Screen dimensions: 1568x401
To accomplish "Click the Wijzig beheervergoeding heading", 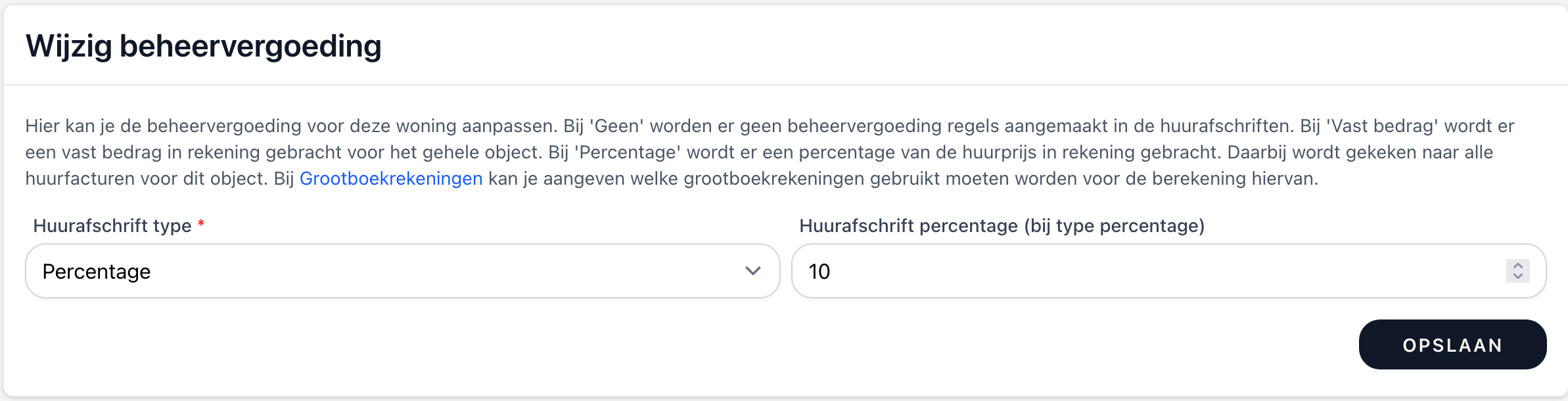I will point(204,45).
